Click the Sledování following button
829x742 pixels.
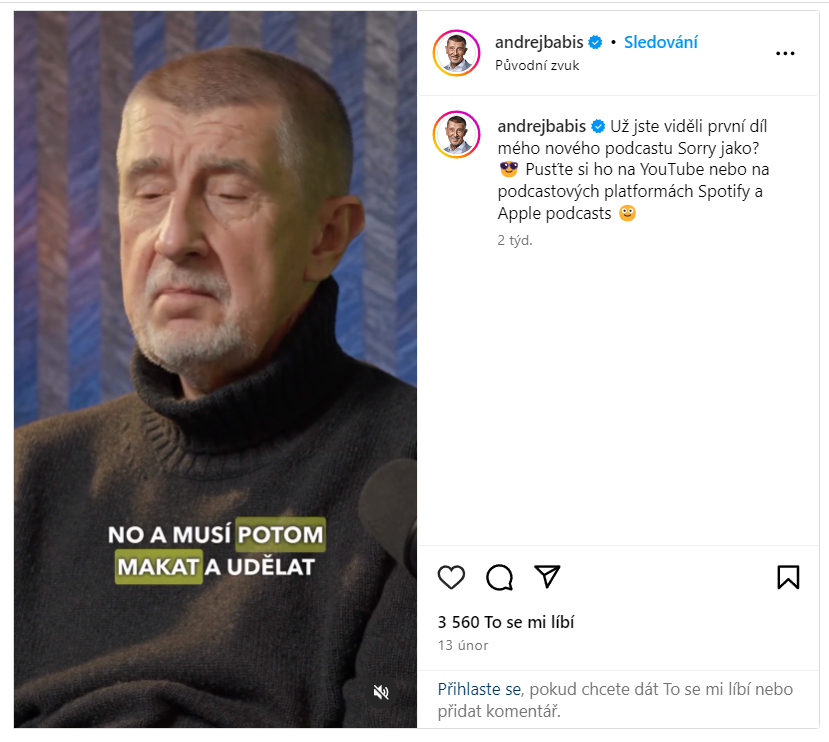click(x=660, y=43)
